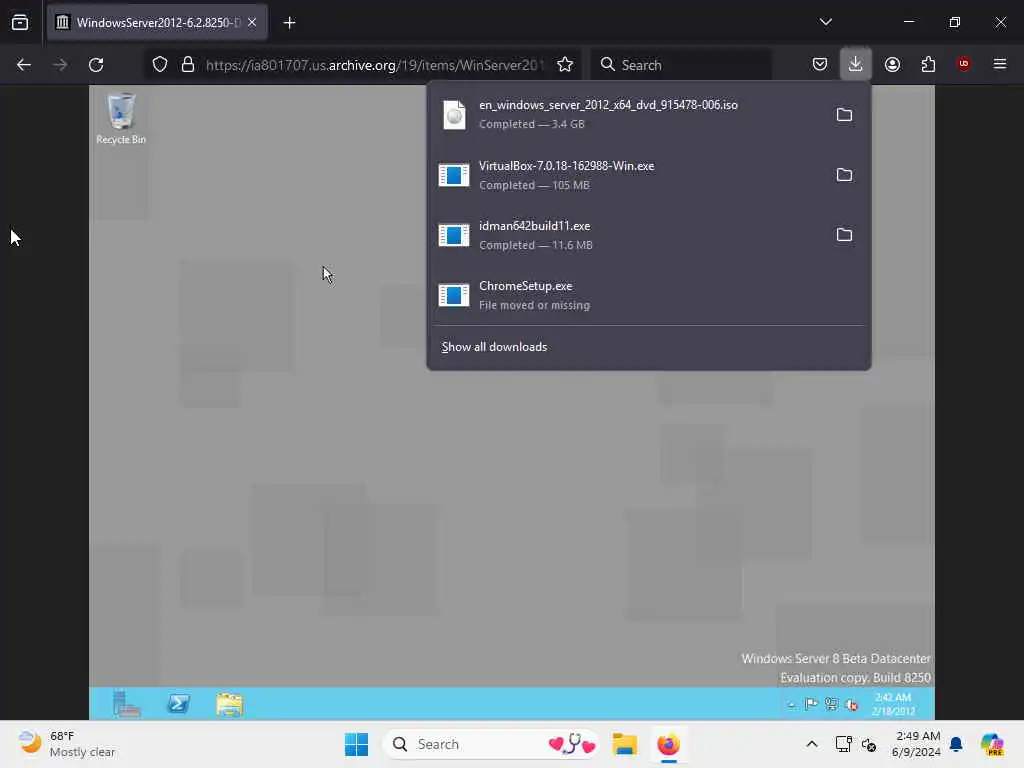Open the Firefox account icon
The height and width of the screenshot is (768, 1024).
point(892,64)
